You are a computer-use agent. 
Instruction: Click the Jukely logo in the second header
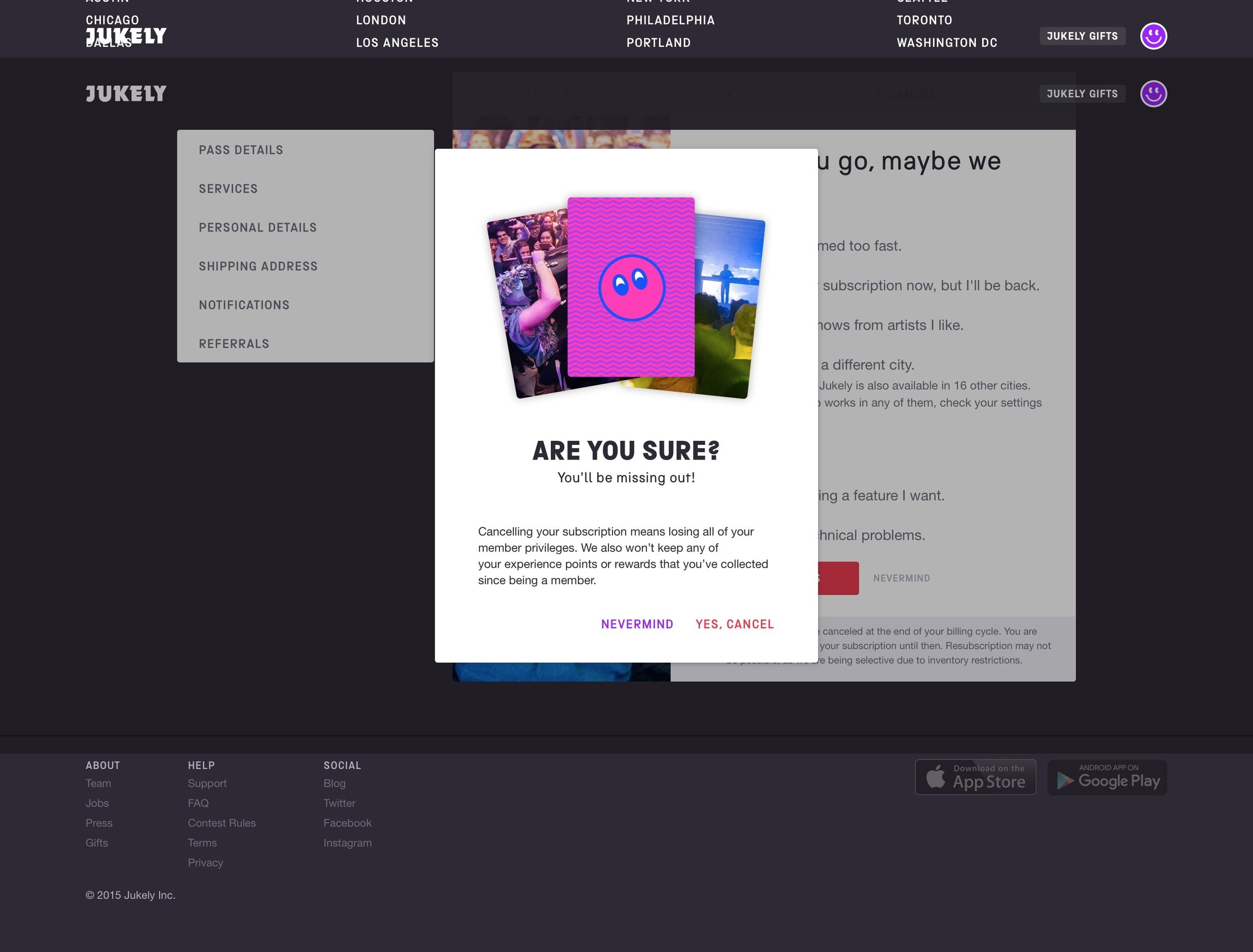click(126, 93)
